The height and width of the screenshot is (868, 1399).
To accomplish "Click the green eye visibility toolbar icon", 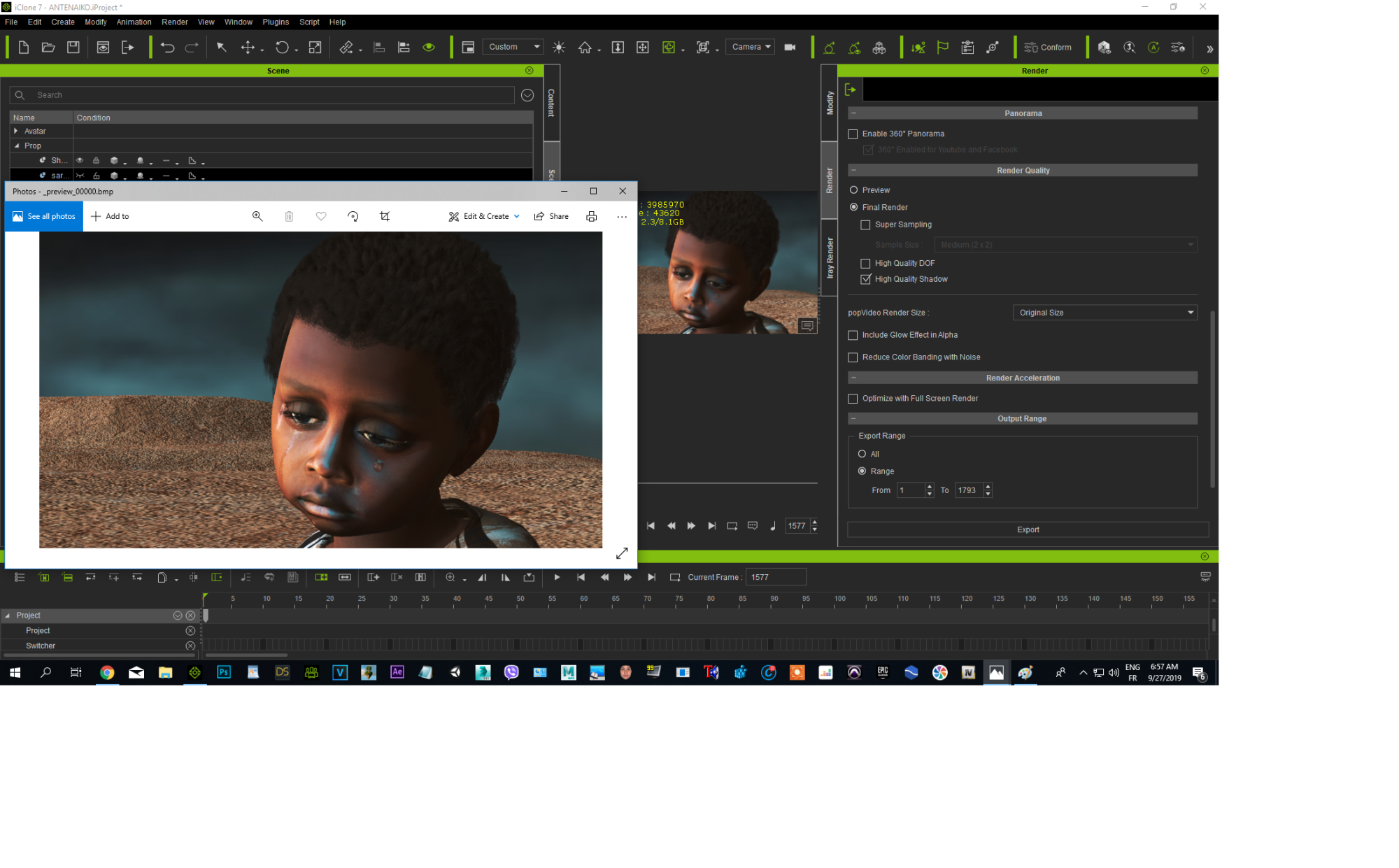I will (x=429, y=48).
